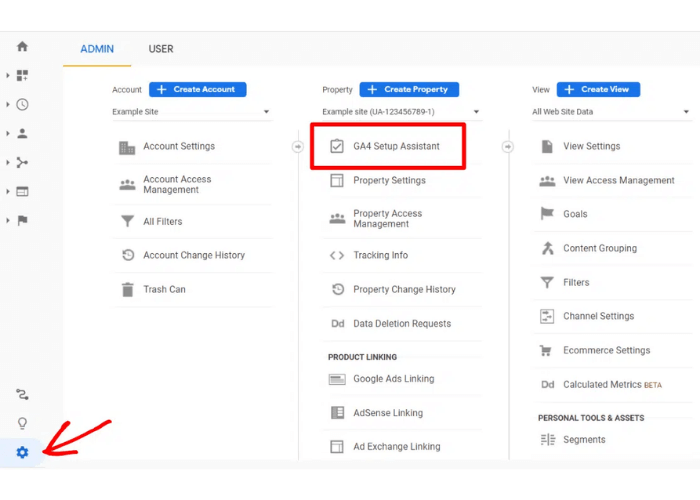Click the Property Access Management people icon
Image resolution: width=700 pixels, height=500 pixels.
(x=338, y=218)
